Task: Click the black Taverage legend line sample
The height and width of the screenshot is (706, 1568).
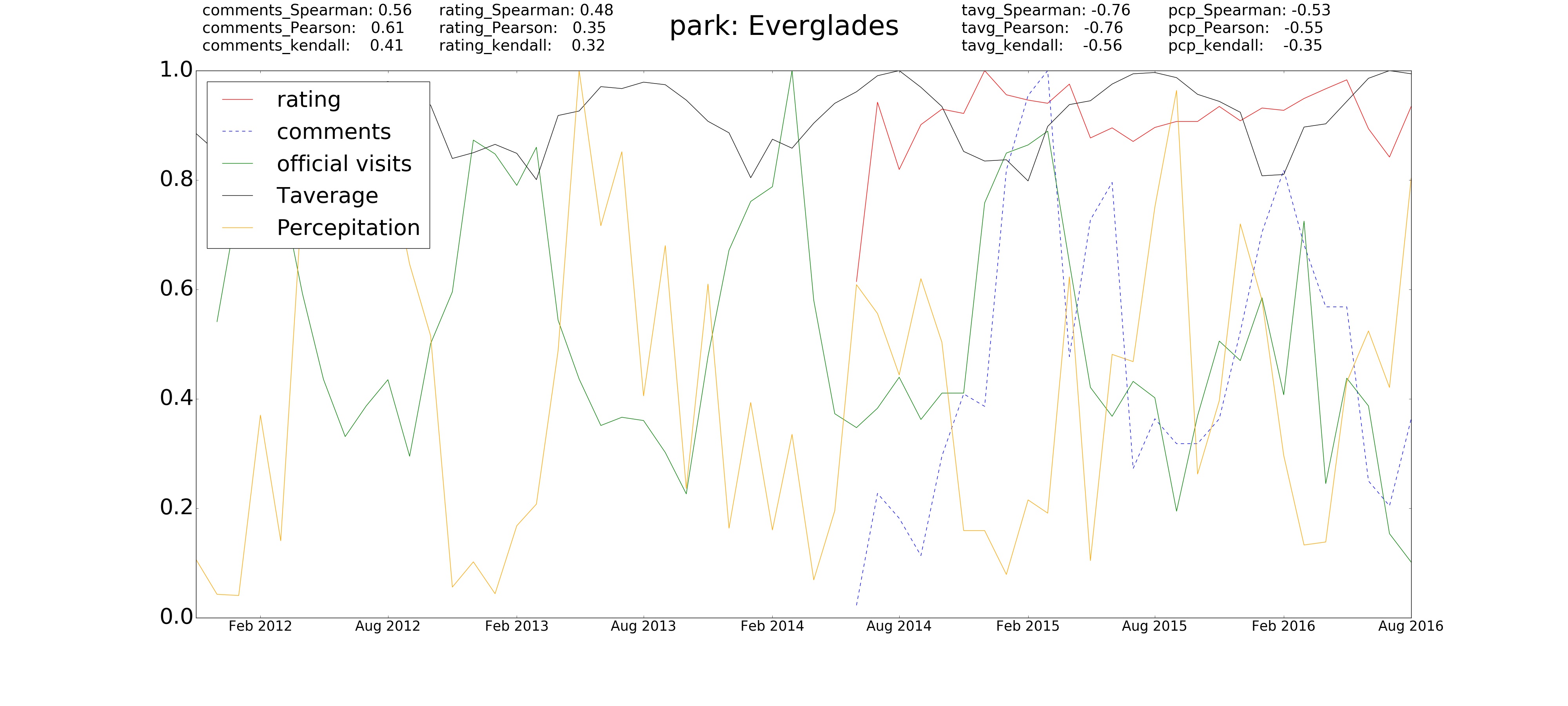Action: (x=238, y=196)
